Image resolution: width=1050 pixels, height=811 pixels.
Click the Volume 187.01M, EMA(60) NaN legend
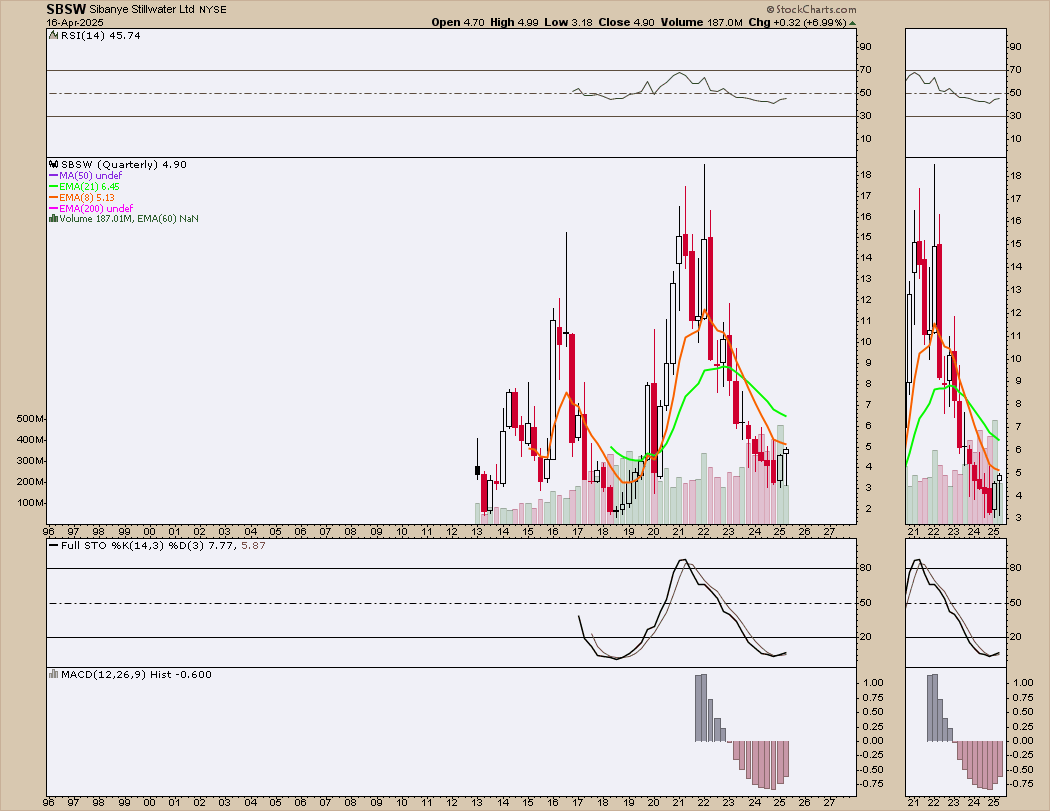click(129, 218)
